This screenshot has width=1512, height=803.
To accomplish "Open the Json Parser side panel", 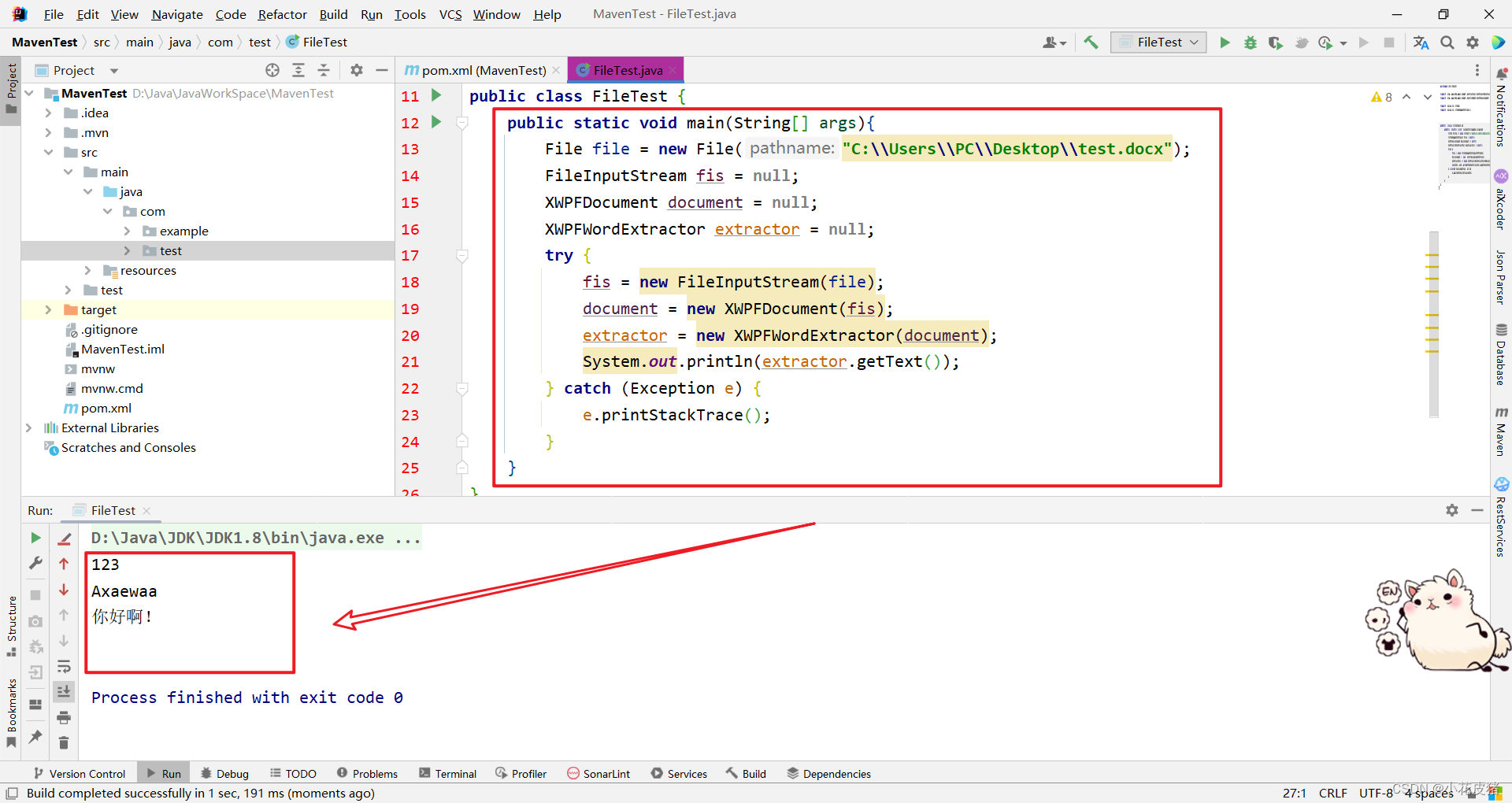I will pyautogui.click(x=1501, y=277).
